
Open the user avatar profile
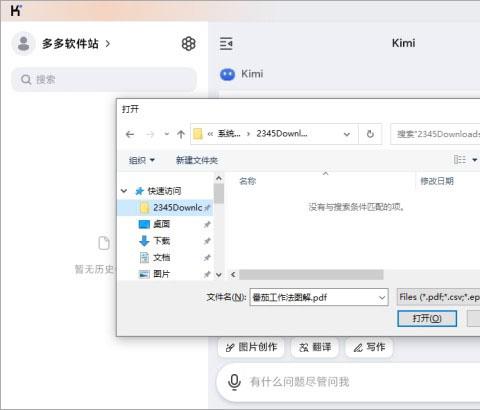(x=23, y=43)
